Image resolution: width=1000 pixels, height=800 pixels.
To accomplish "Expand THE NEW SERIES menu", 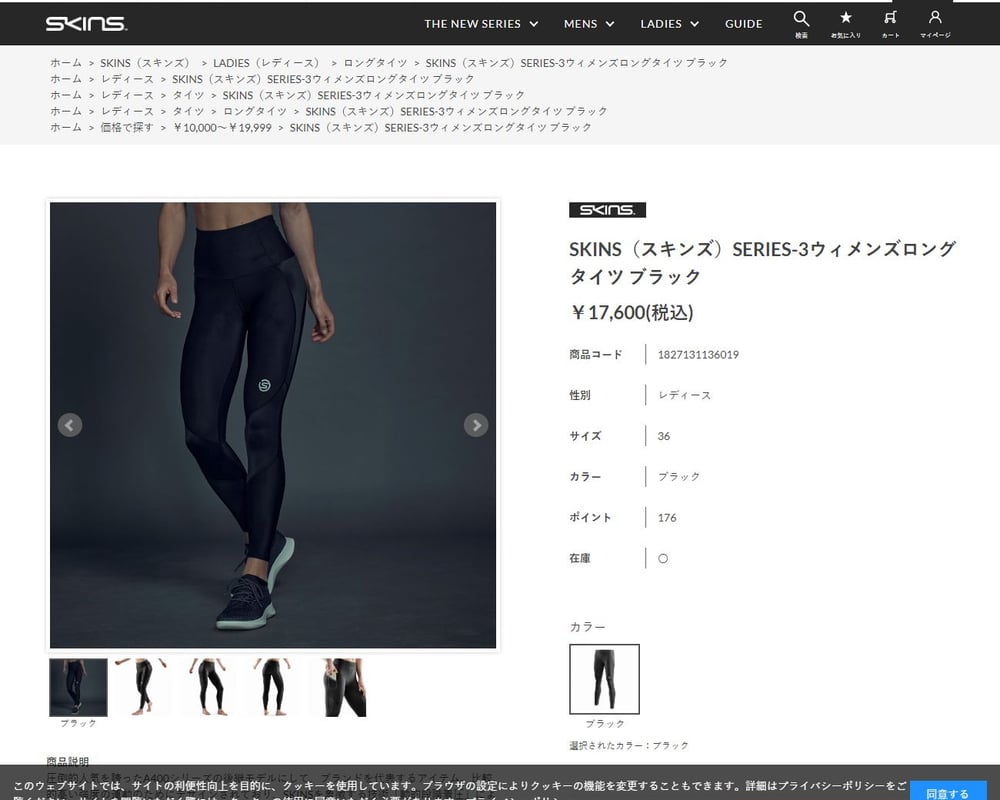I will [481, 24].
